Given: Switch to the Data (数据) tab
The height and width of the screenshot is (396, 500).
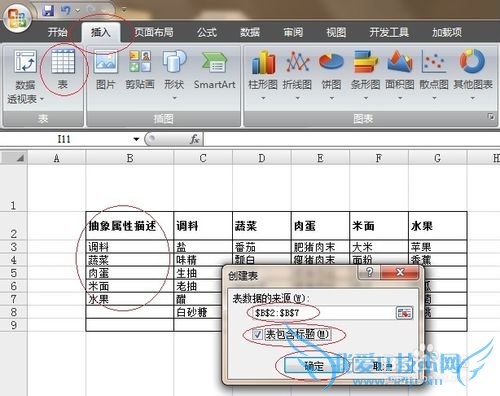Looking at the screenshot, I should pyautogui.click(x=250, y=32).
